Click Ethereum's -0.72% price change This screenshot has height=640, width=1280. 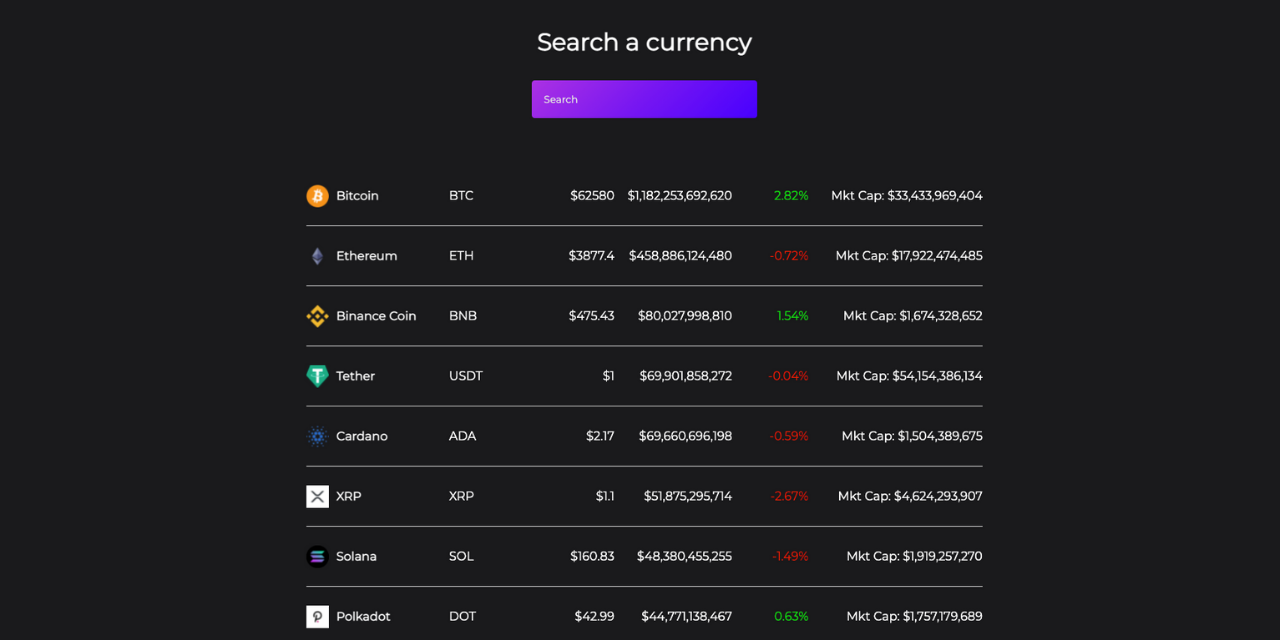[789, 256]
